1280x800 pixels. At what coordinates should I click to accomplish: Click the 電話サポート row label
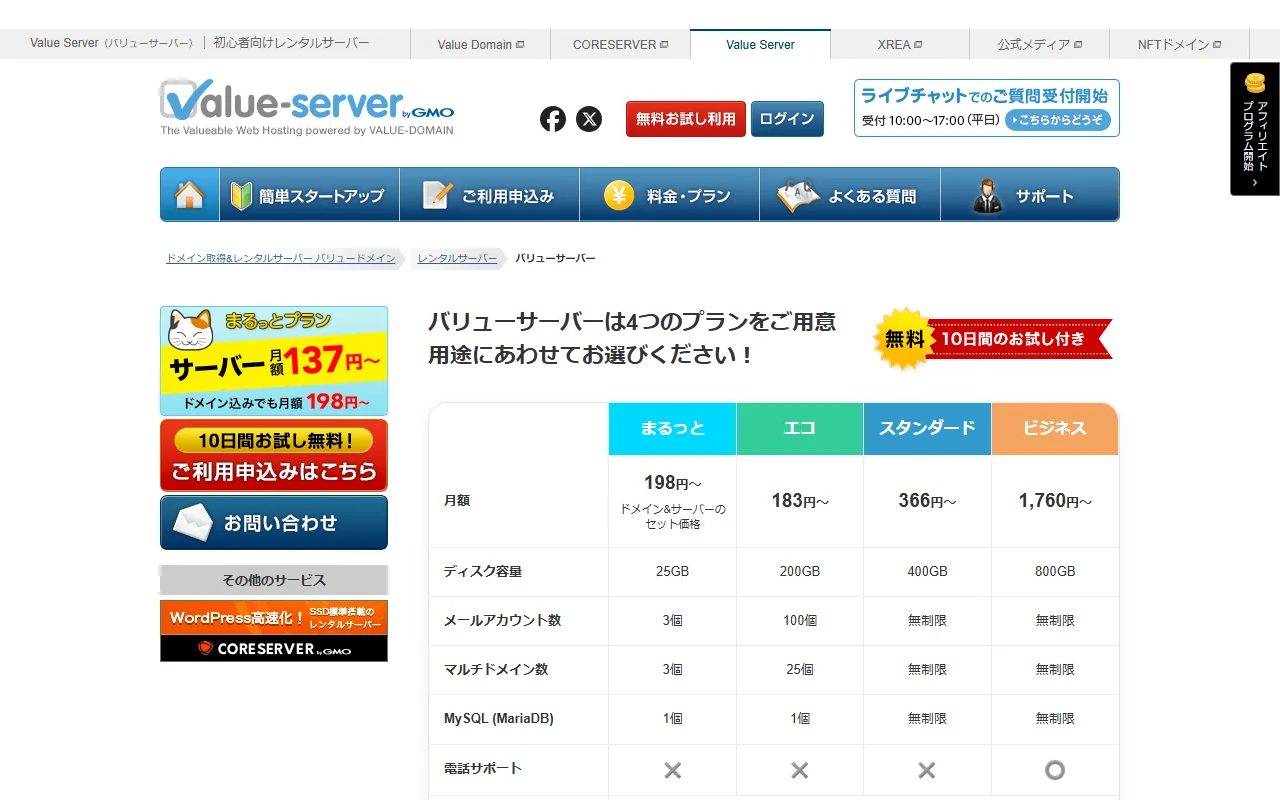(x=483, y=769)
